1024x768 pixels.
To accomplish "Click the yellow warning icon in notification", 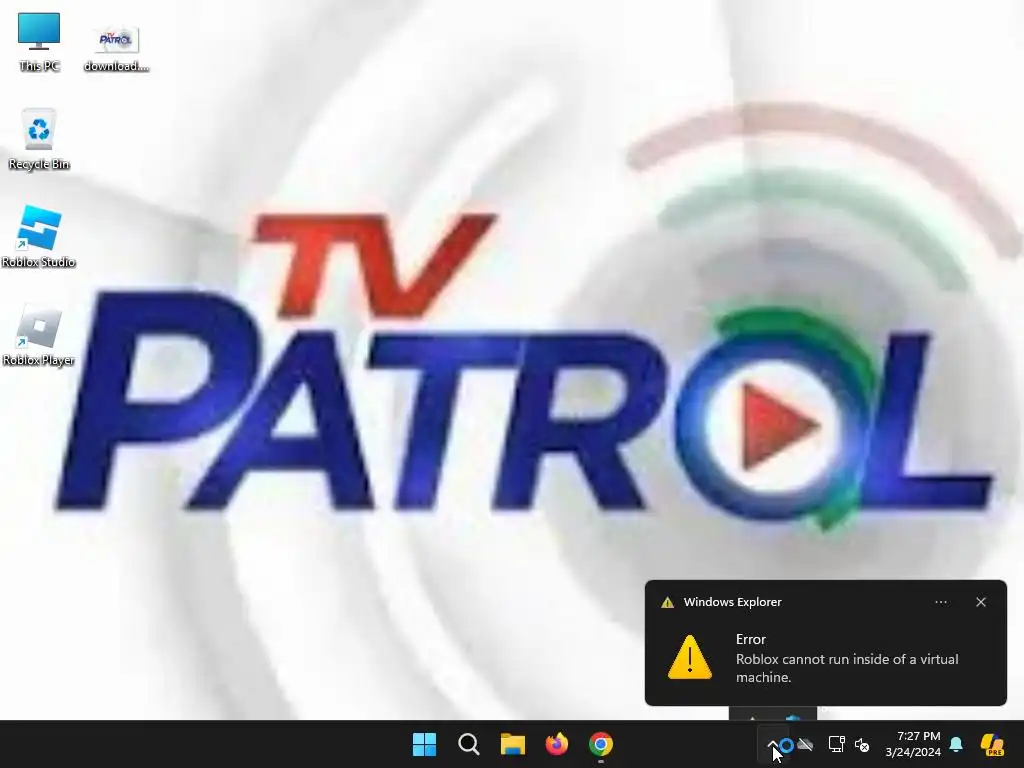I will pos(690,658).
